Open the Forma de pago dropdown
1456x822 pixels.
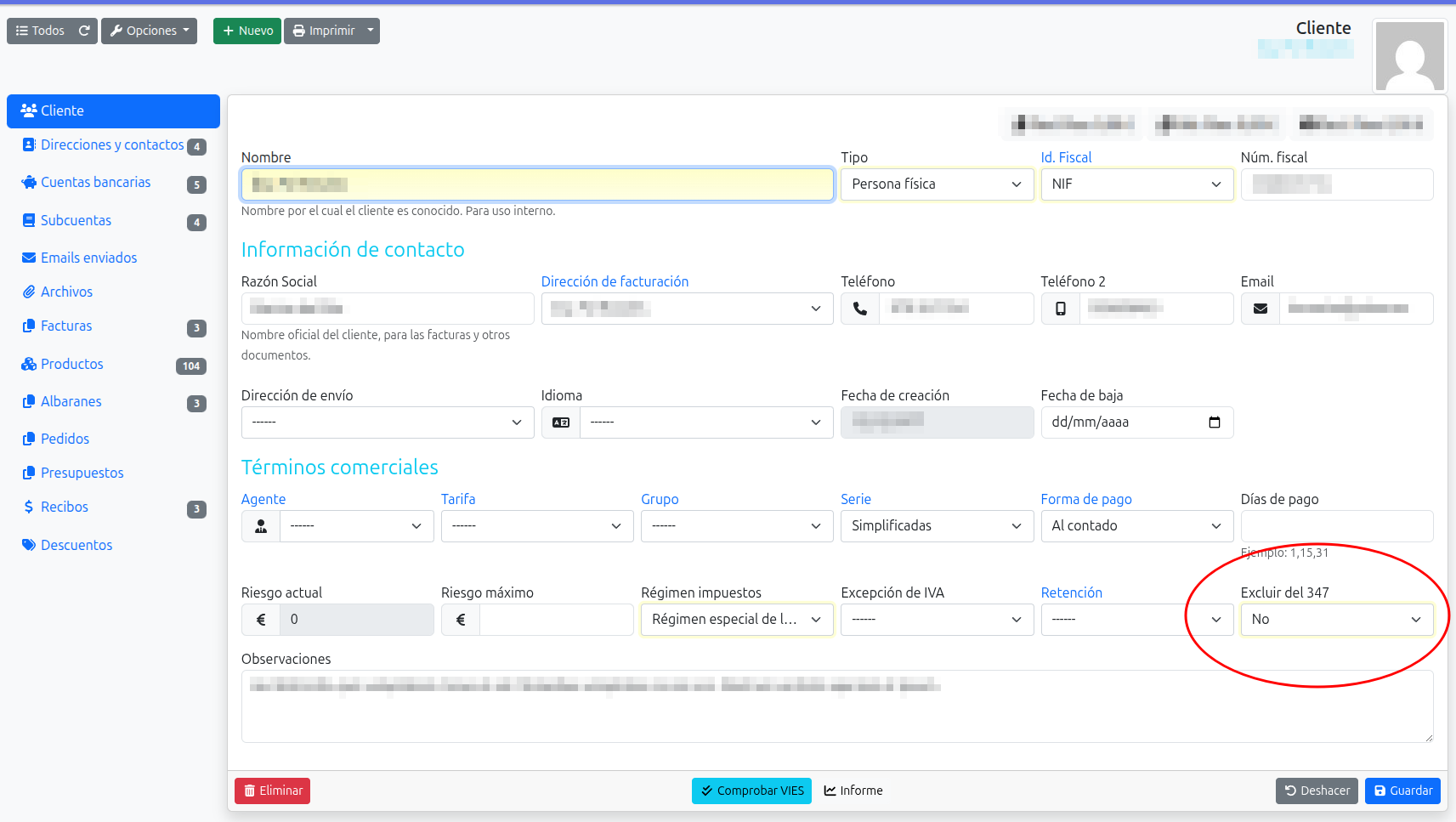1136,526
